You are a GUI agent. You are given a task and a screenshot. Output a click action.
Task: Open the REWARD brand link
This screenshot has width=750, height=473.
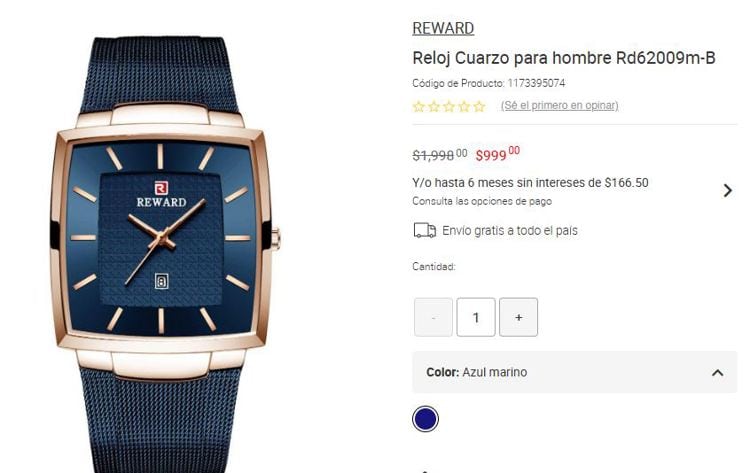coord(443,28)
